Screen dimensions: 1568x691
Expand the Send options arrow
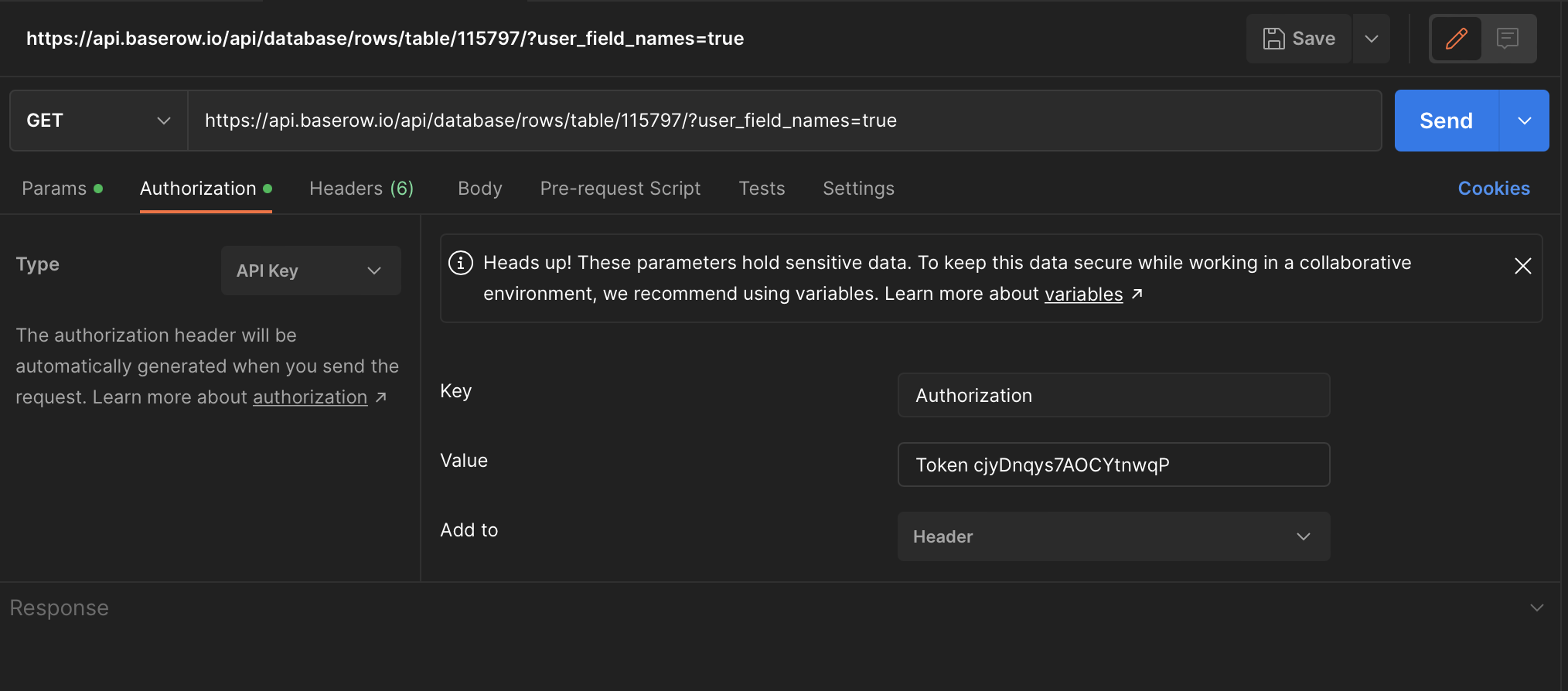pos(1524,121)
